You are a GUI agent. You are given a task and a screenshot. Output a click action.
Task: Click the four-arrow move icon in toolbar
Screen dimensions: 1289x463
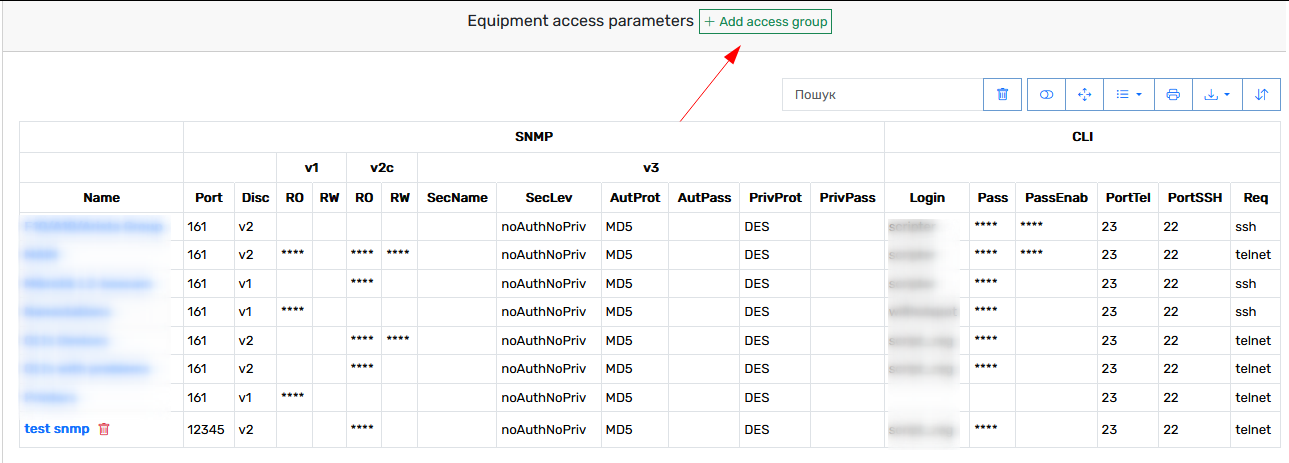pyautogui.click(x=1085, y=95)
